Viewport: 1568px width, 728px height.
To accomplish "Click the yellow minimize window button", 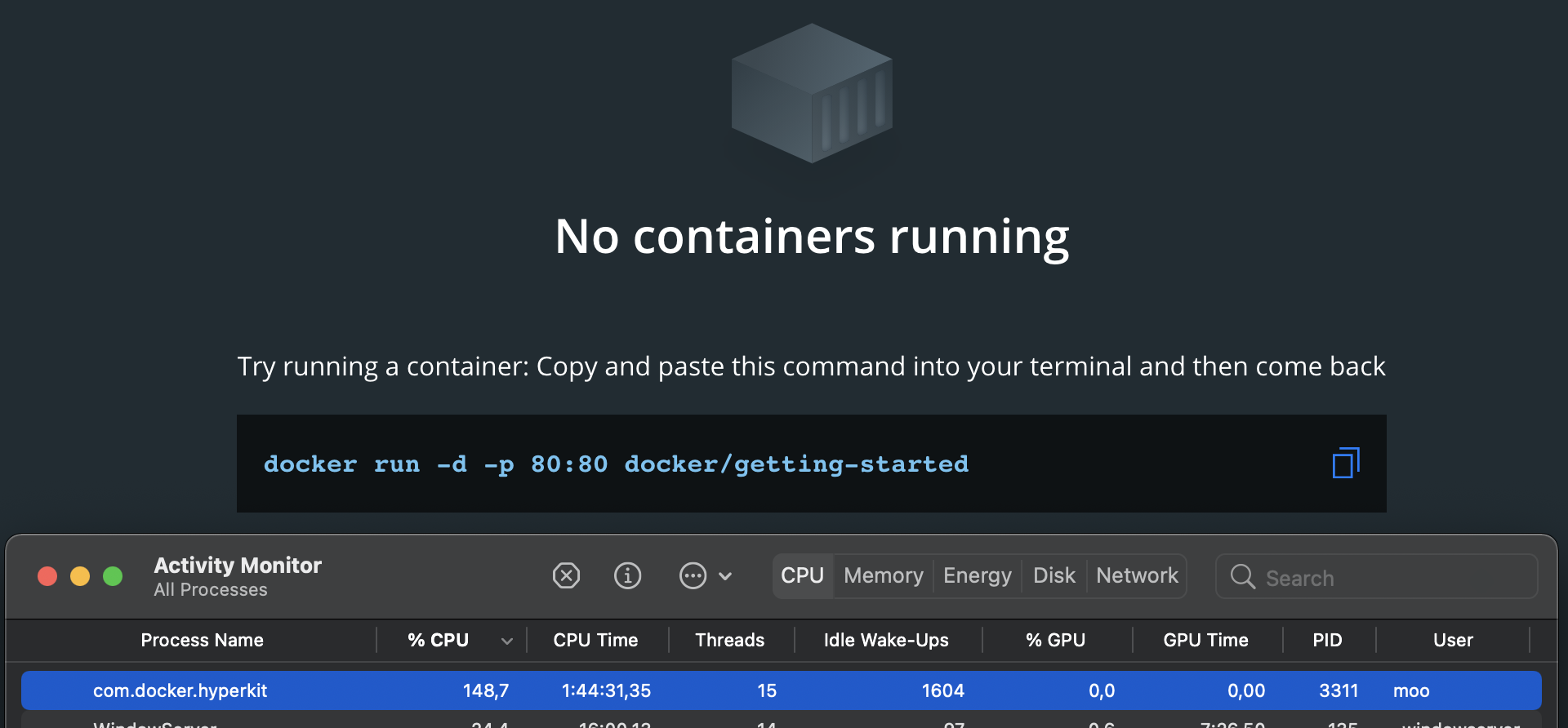I will pos(80,576).
